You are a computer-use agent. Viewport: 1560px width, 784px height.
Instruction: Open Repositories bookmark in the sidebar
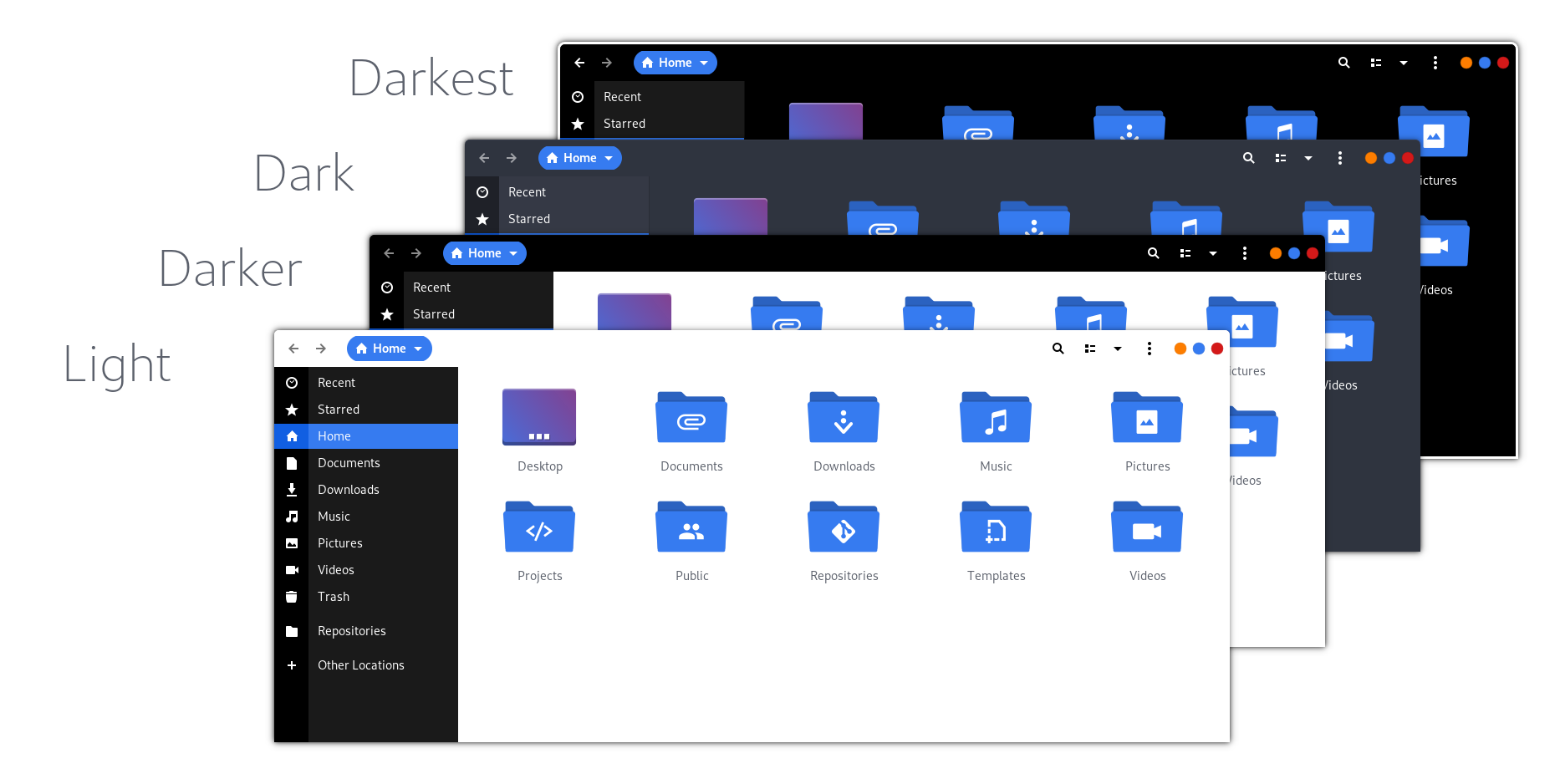366,631
